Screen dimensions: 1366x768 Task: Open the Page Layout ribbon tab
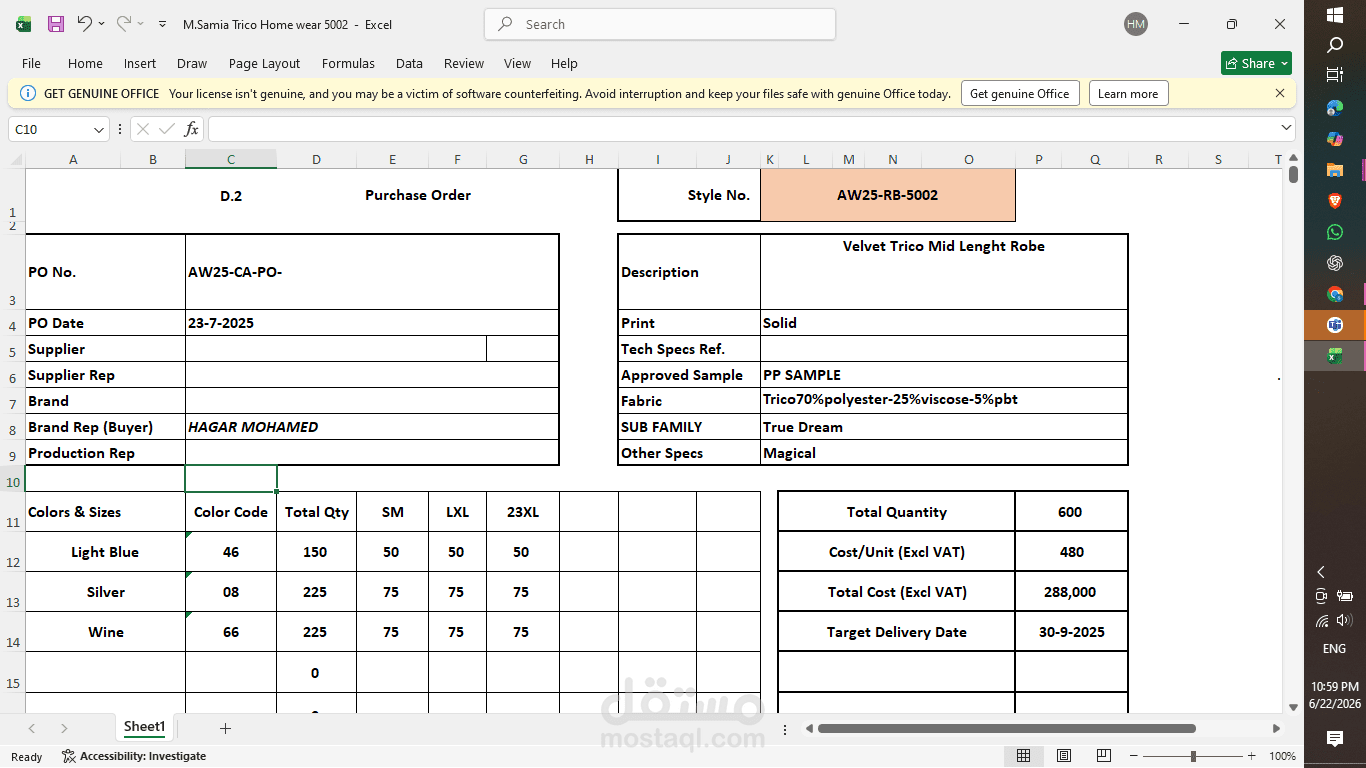pyautogui.click(x=264, y=63)
